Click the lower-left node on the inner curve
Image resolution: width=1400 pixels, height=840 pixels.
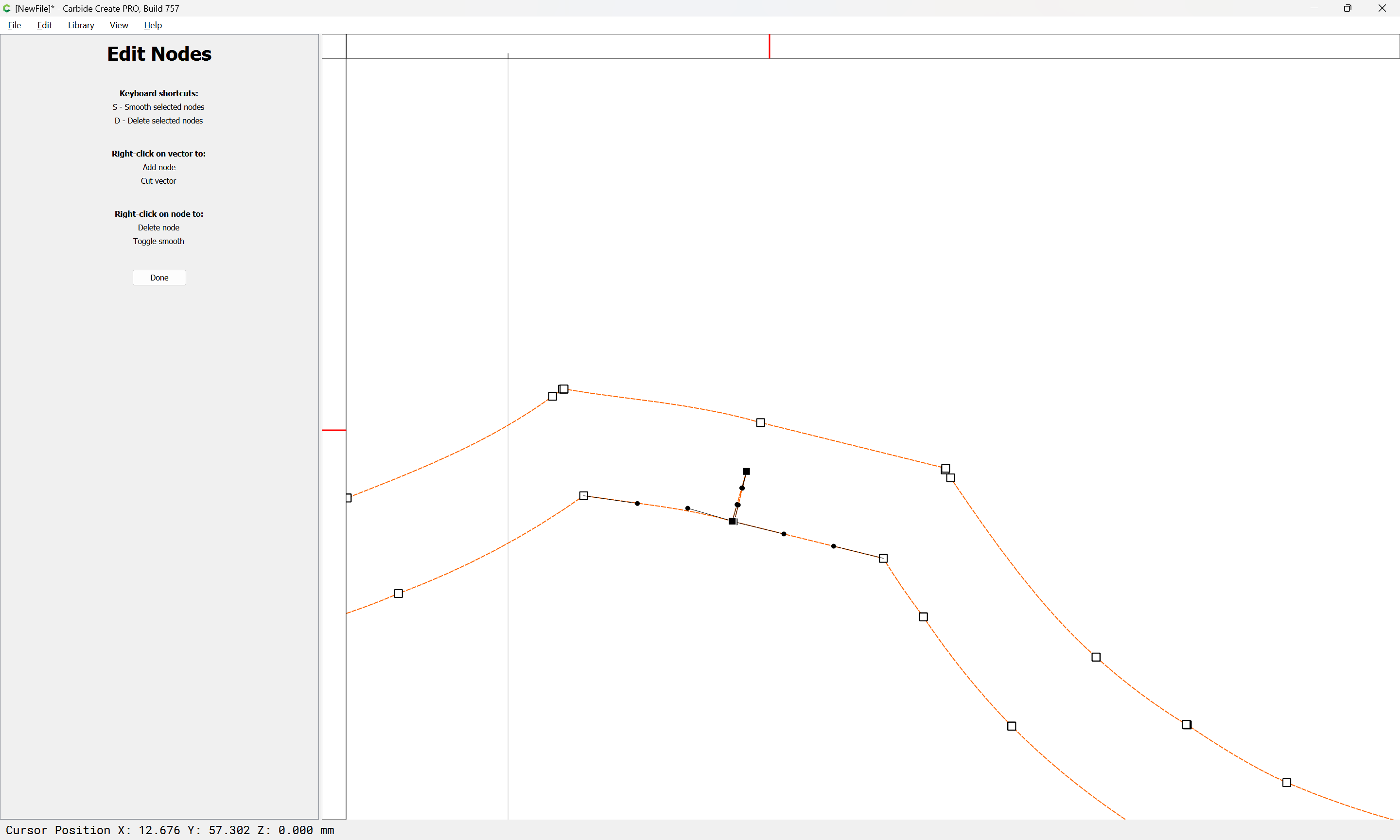point(399,594)
